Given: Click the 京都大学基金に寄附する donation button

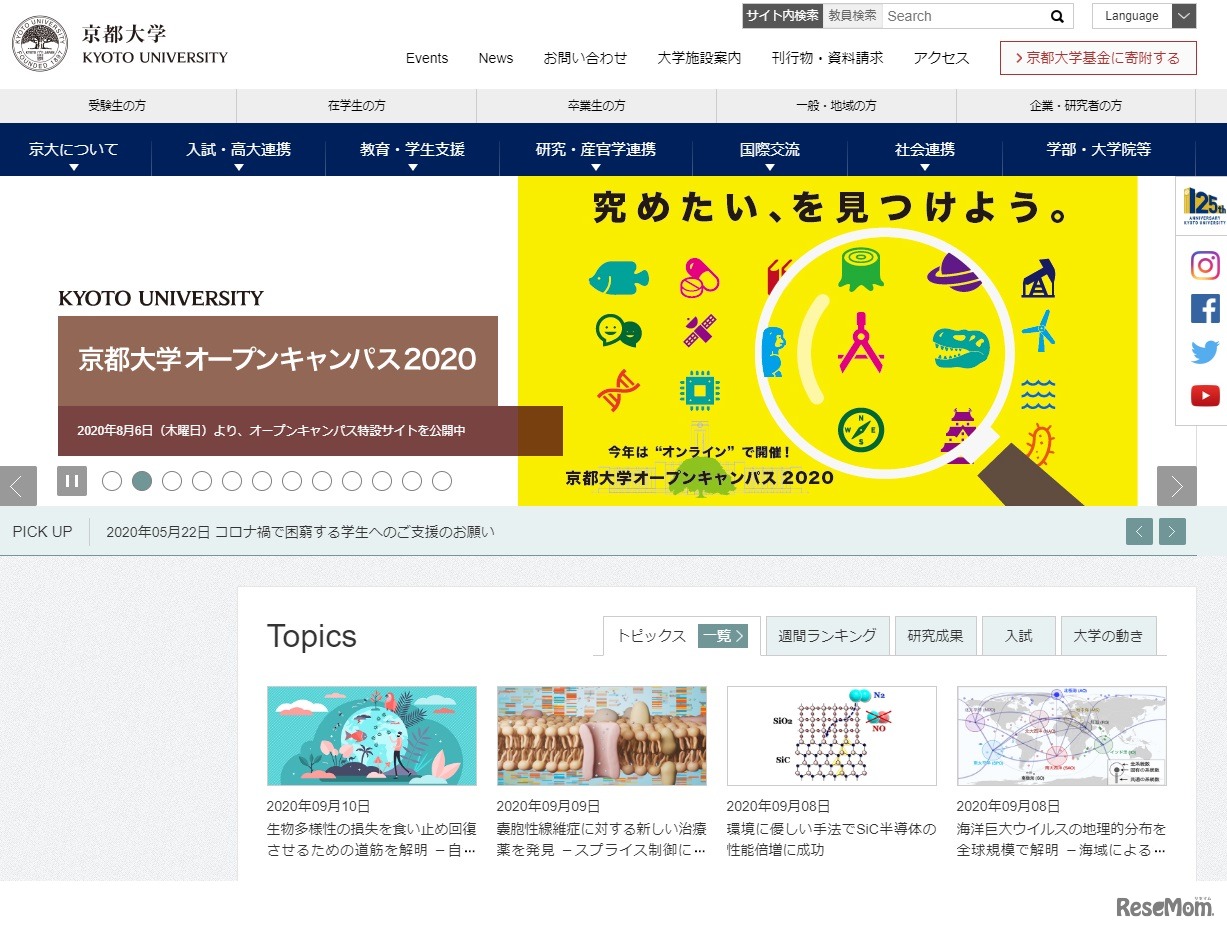Looking at the screenshot, I should tap(1097, 58).
